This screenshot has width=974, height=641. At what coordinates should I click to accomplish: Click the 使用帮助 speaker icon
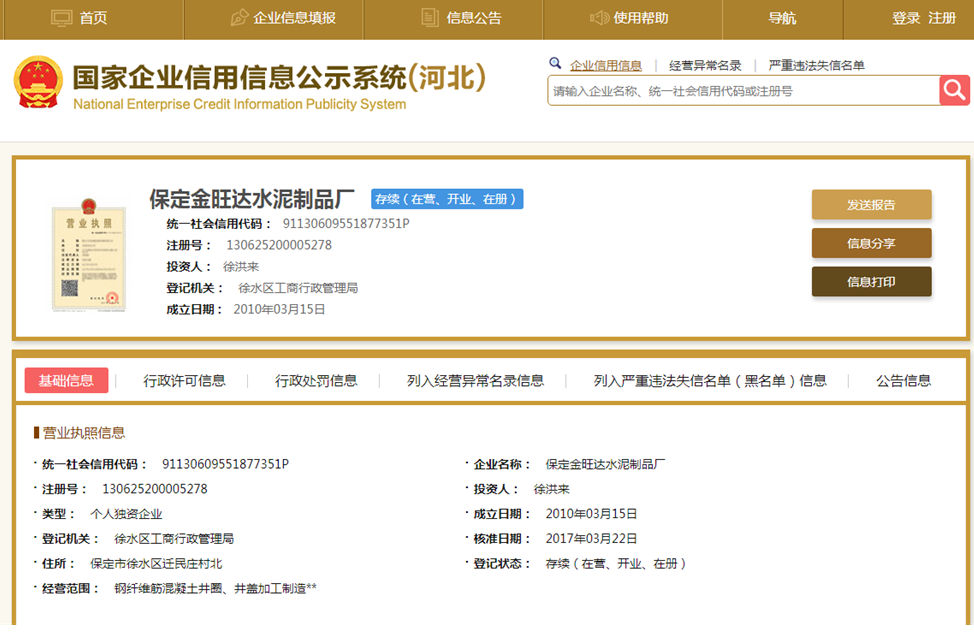pos(602,16)
